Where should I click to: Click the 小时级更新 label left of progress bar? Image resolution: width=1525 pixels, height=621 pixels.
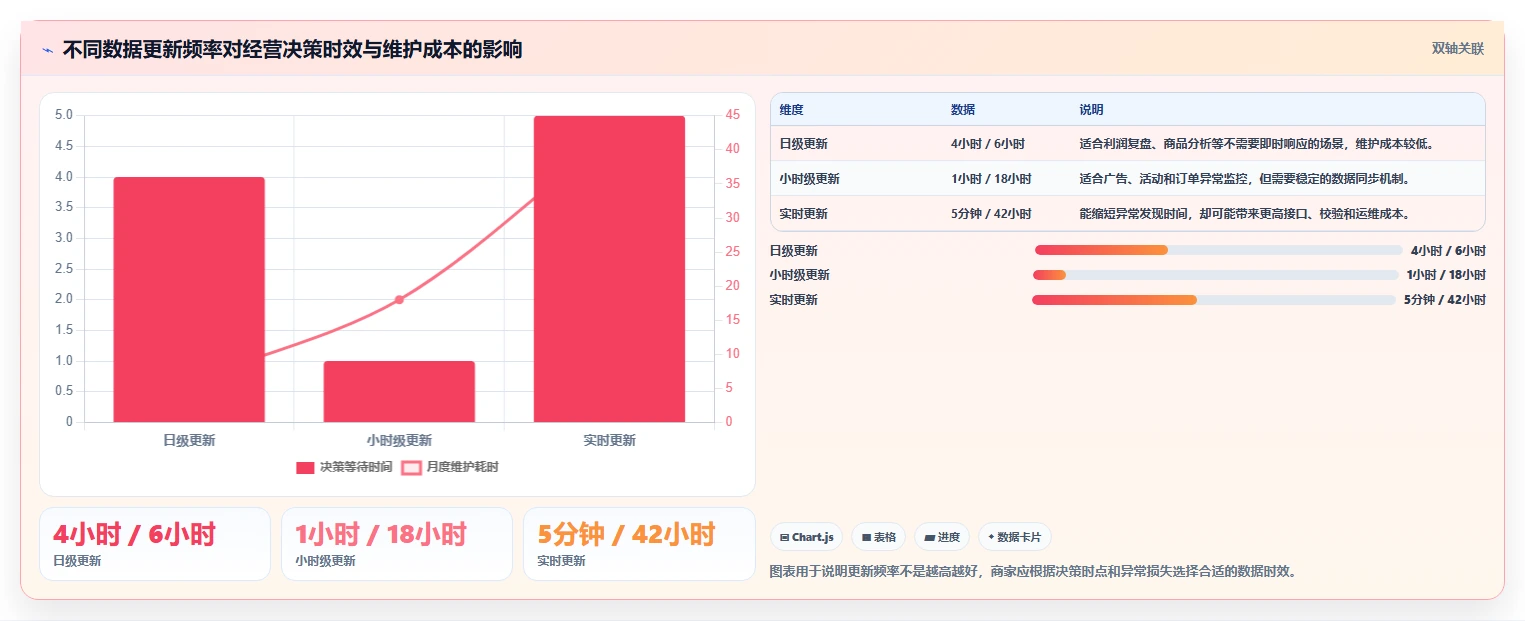tap(799, 275)
